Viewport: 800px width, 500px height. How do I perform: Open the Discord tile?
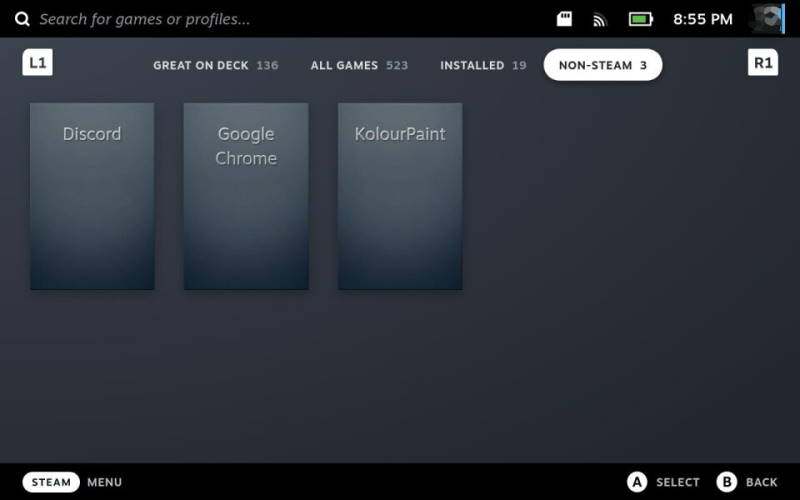[x=92, y=196]
